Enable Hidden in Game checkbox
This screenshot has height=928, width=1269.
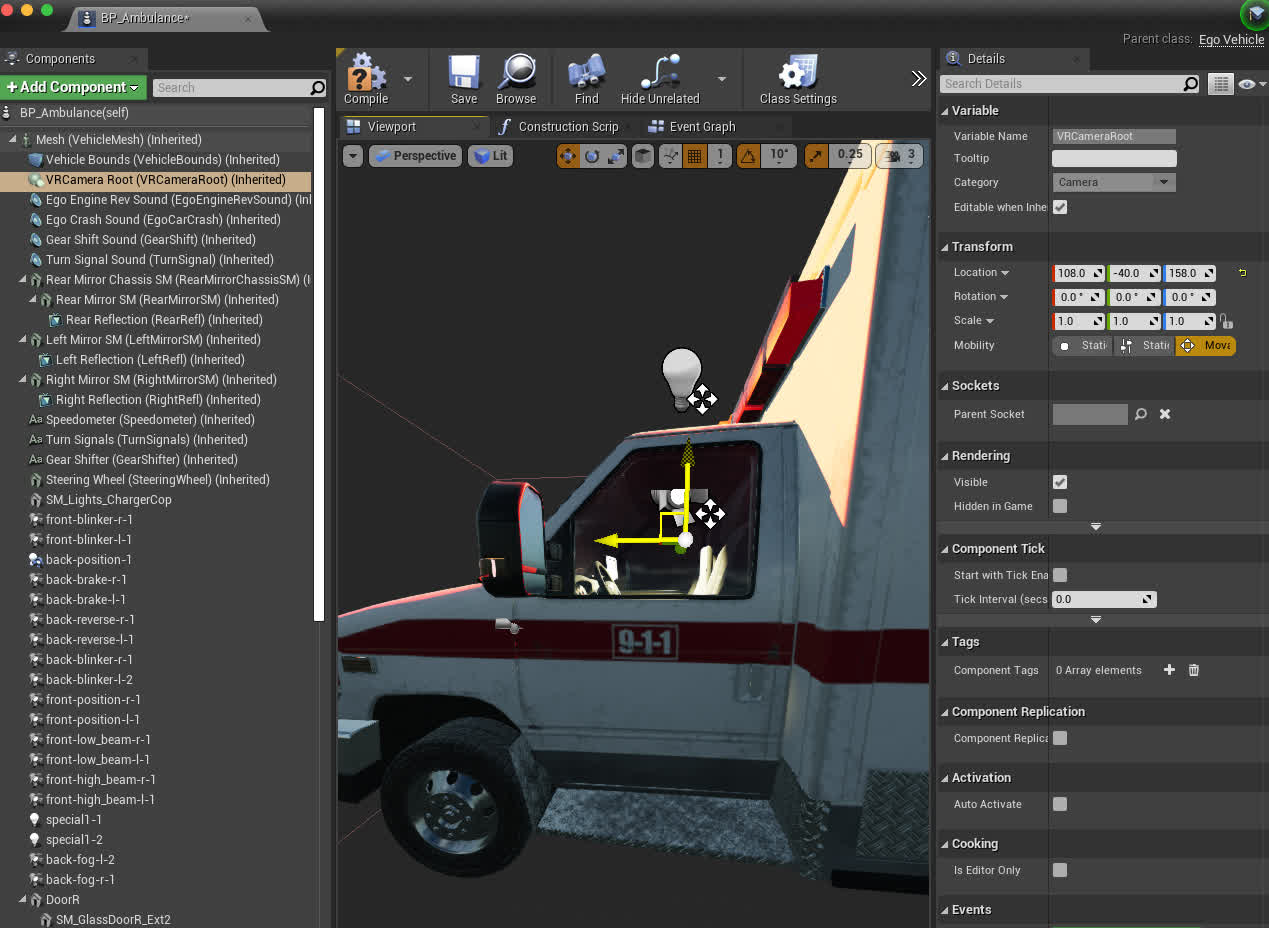[1060, 506]
